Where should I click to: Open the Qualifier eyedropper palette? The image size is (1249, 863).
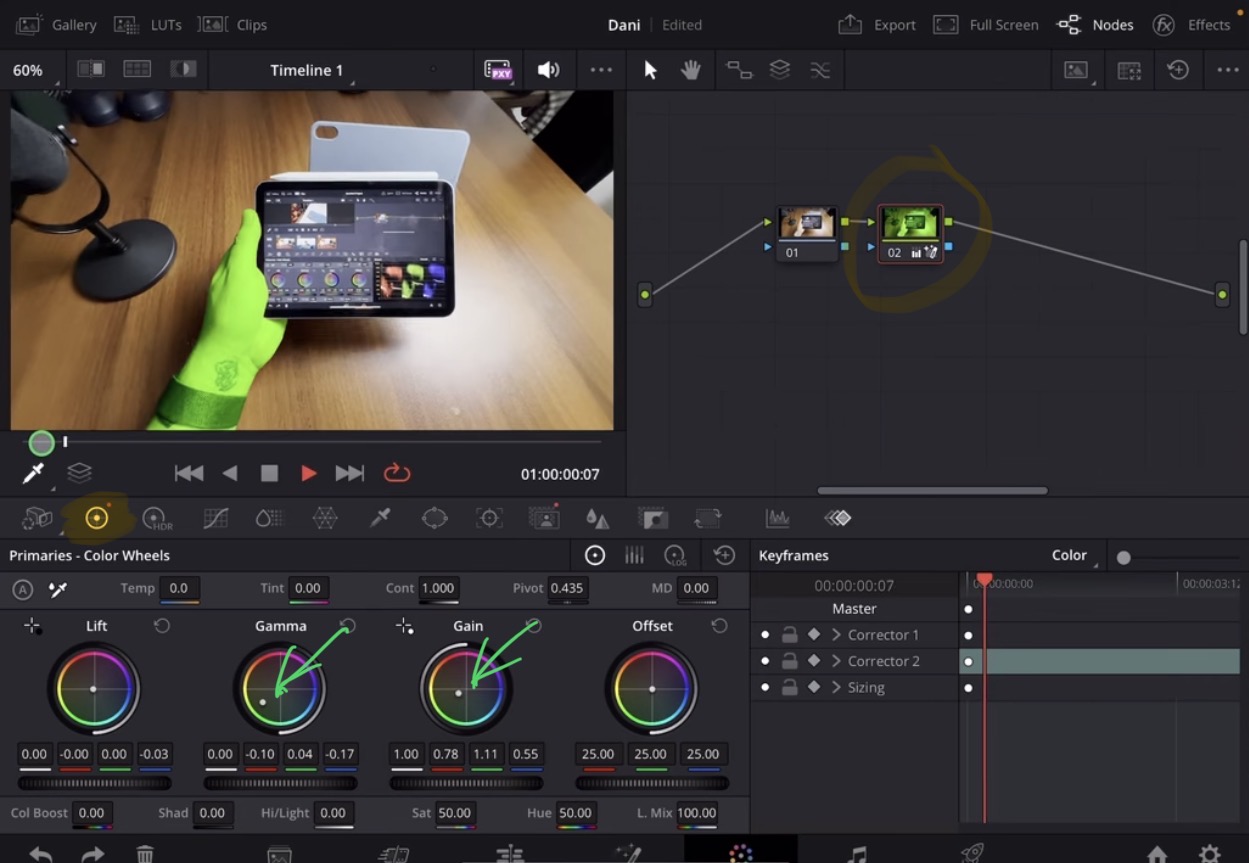pos(380,518)
